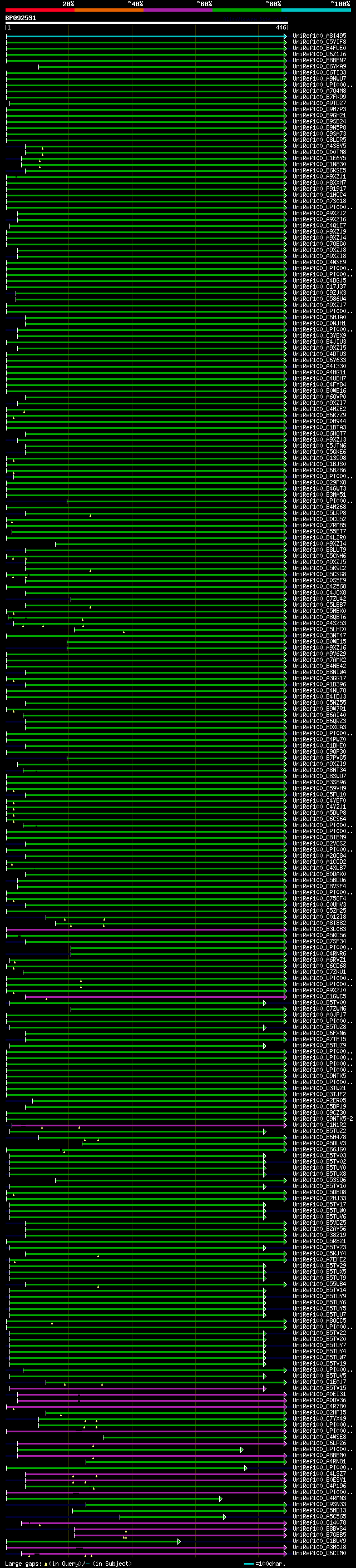Select the UniRef100_Q9M7P3 label
The height and width of the screenshot is (1568, 356).
[319, 110]
